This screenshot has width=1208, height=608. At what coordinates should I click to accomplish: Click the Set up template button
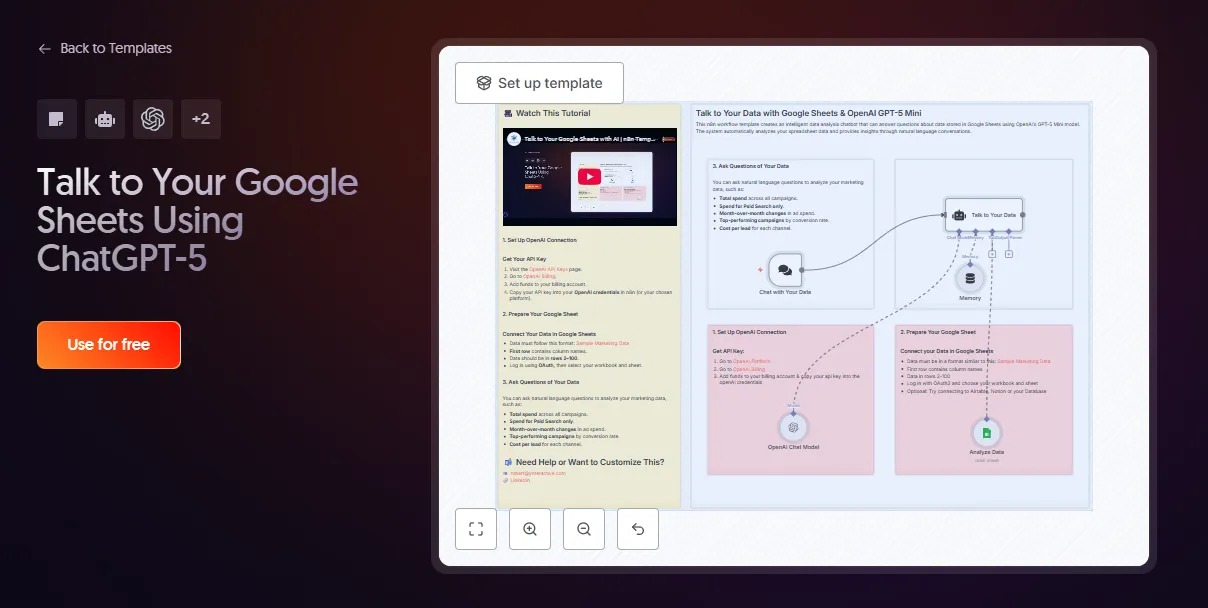coord(539,83)
